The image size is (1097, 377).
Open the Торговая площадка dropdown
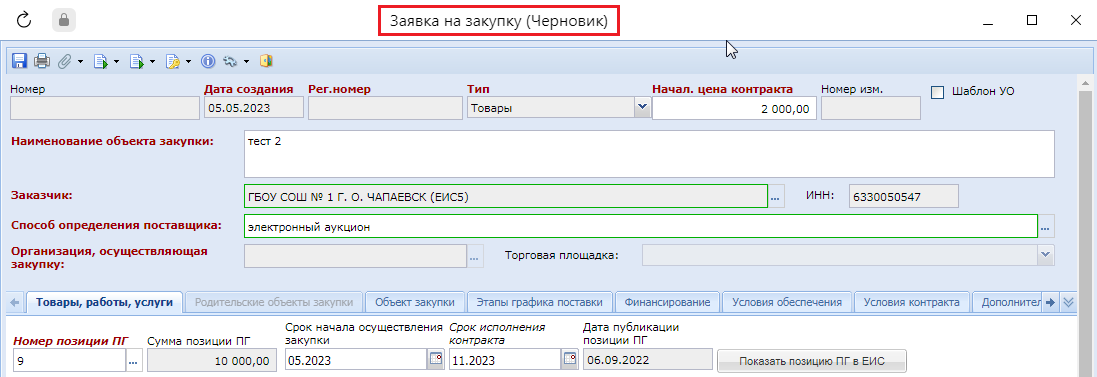(1046, 255)
